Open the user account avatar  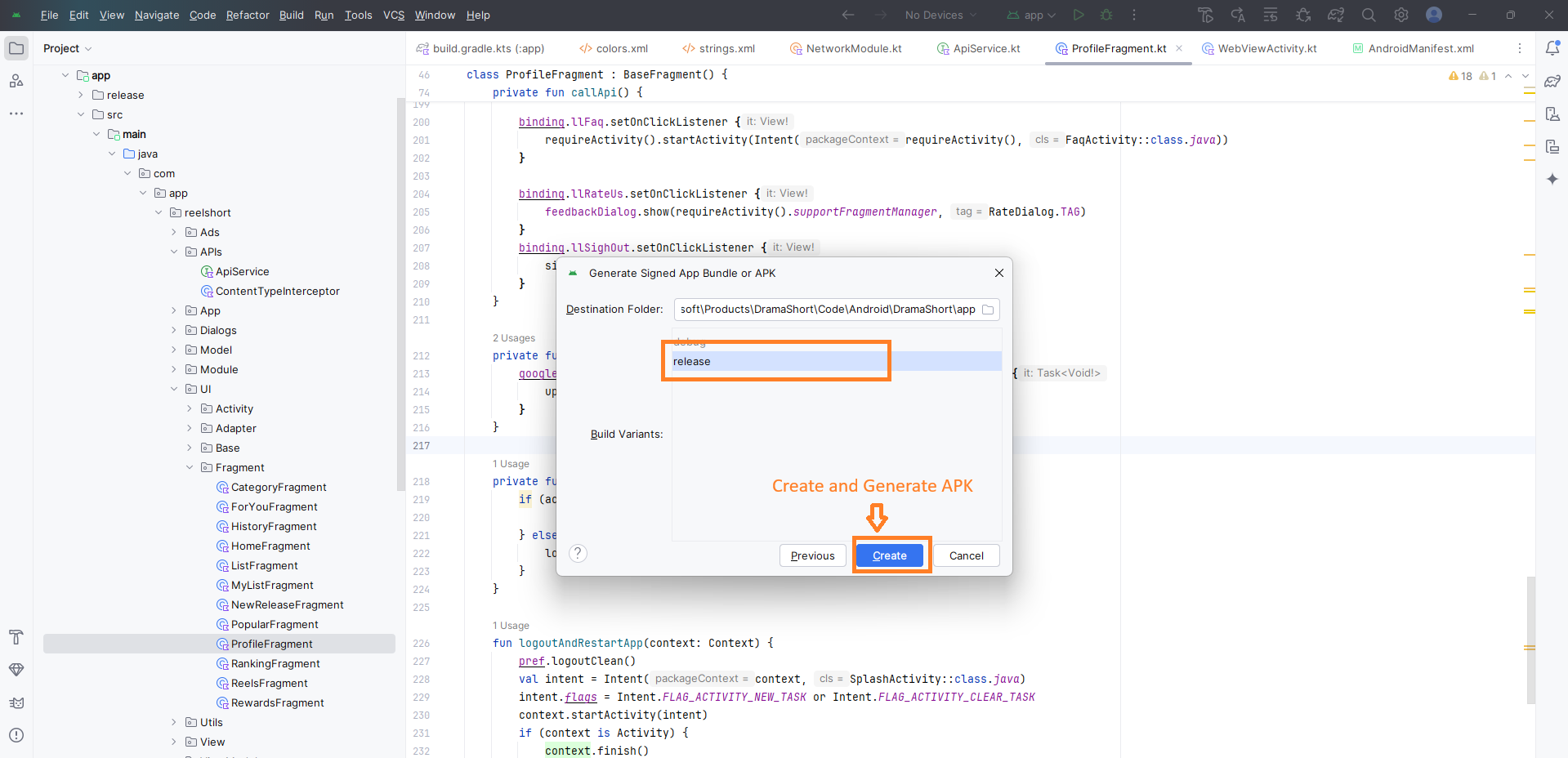(1434, 15)
